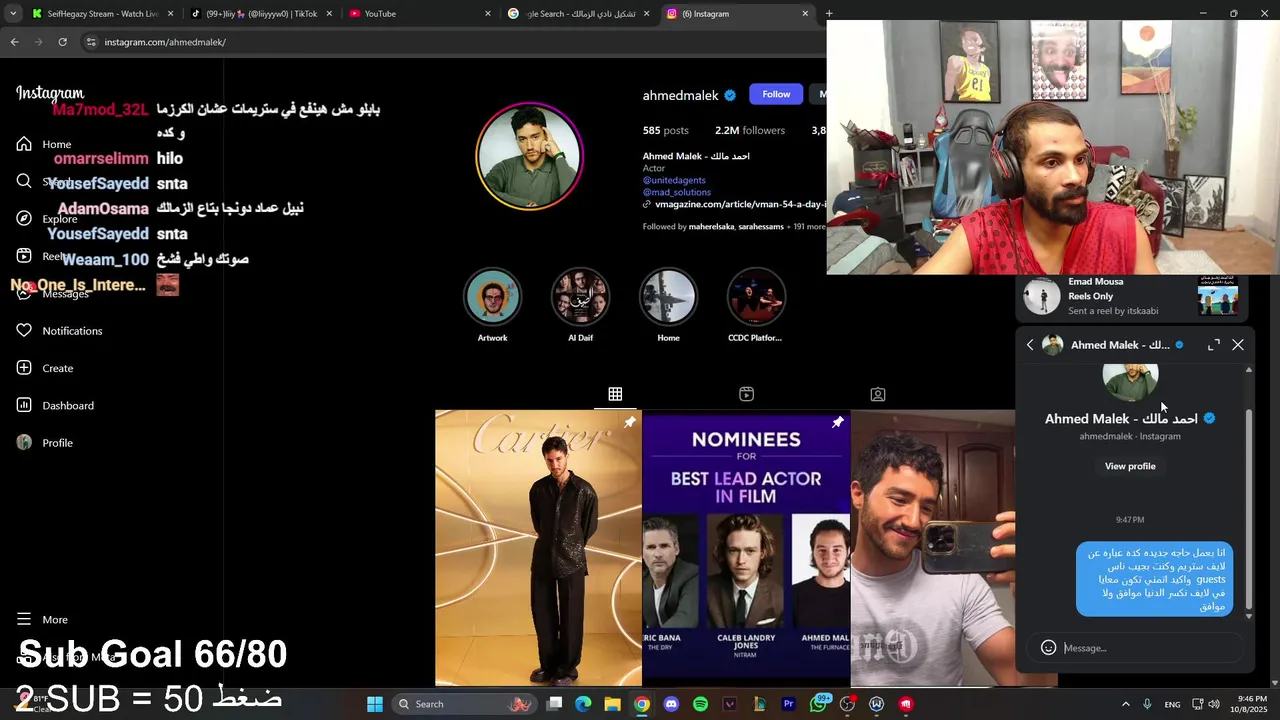Open a new browser tab

pyautogui.click(x=829, y=14)
